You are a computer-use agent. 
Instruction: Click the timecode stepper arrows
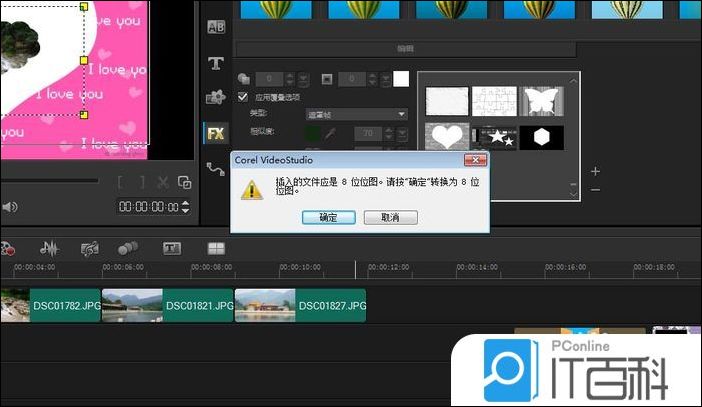[x=186, y=207]
